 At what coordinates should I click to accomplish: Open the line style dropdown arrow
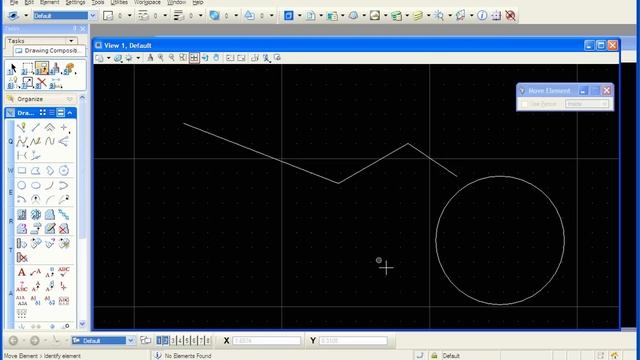click(x=165, y=16)
